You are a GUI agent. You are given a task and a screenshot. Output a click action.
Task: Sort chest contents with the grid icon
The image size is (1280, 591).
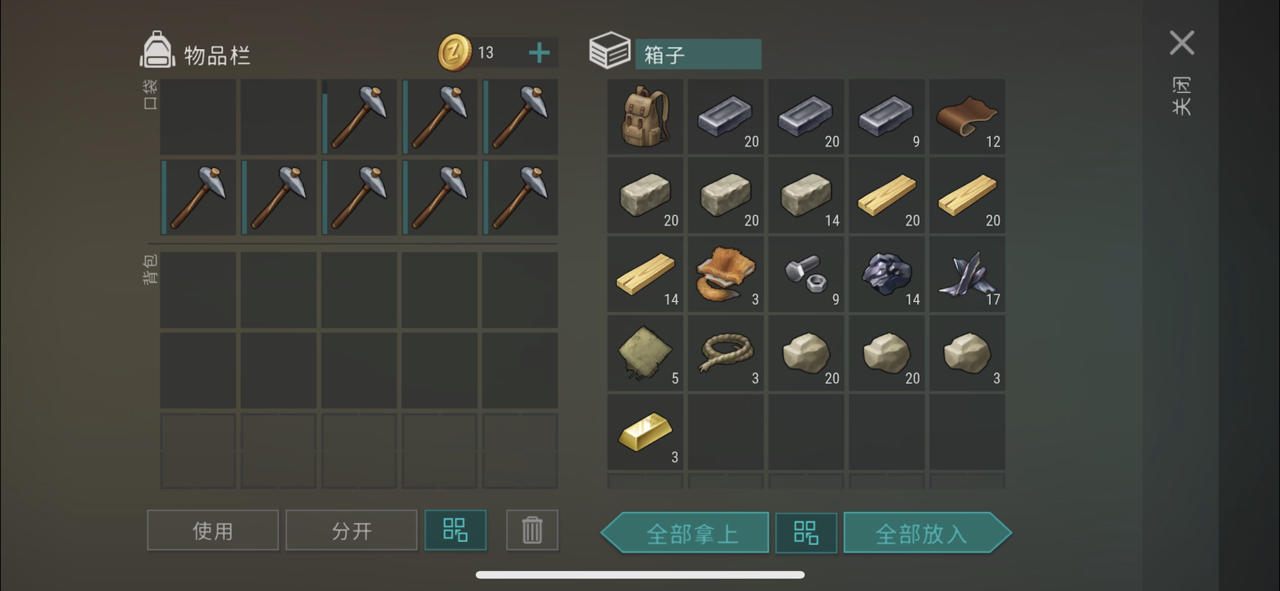[806, 533]
